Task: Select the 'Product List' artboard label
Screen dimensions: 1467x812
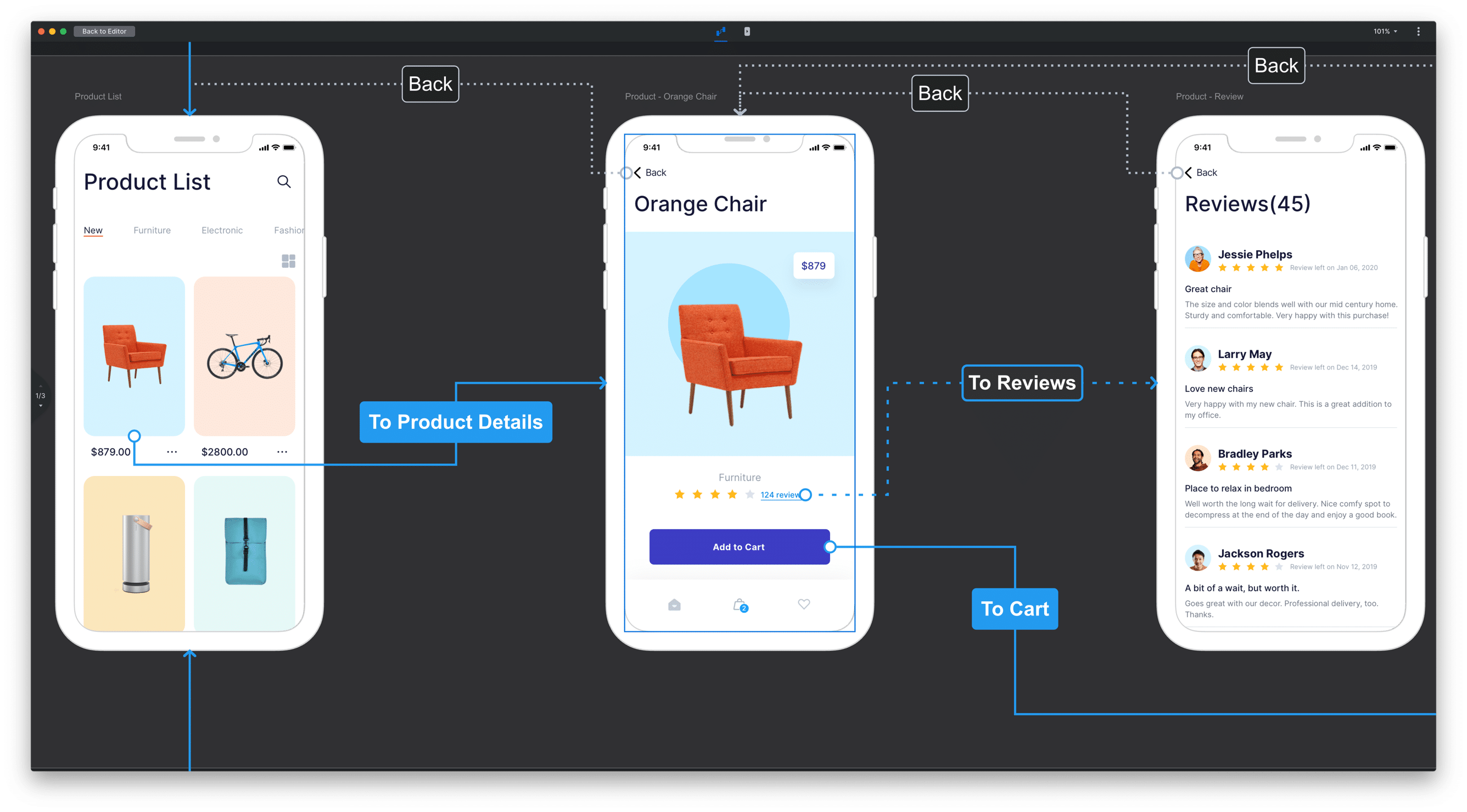Action: coord(98,96)
